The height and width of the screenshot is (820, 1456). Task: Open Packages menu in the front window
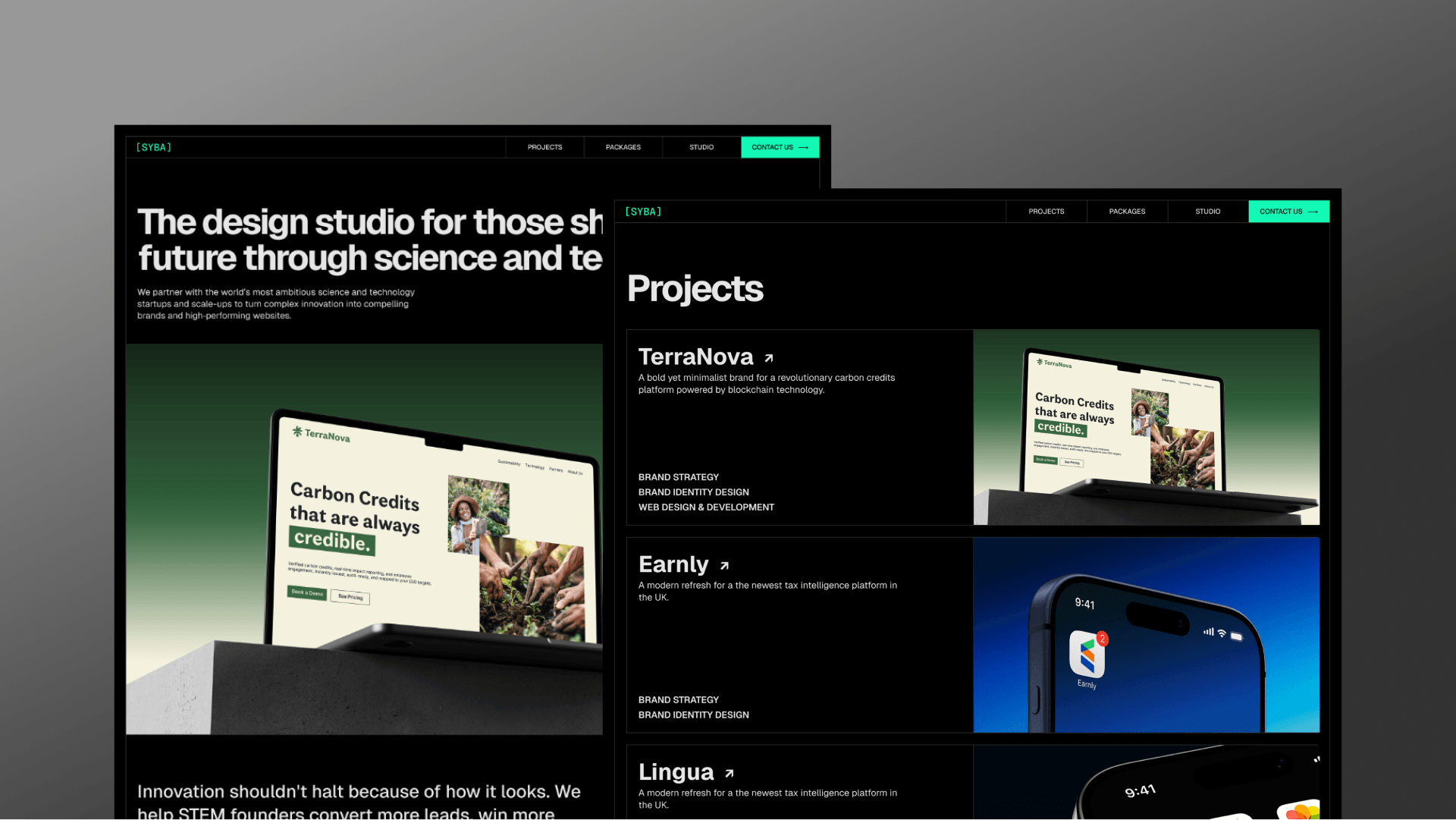1127,212
